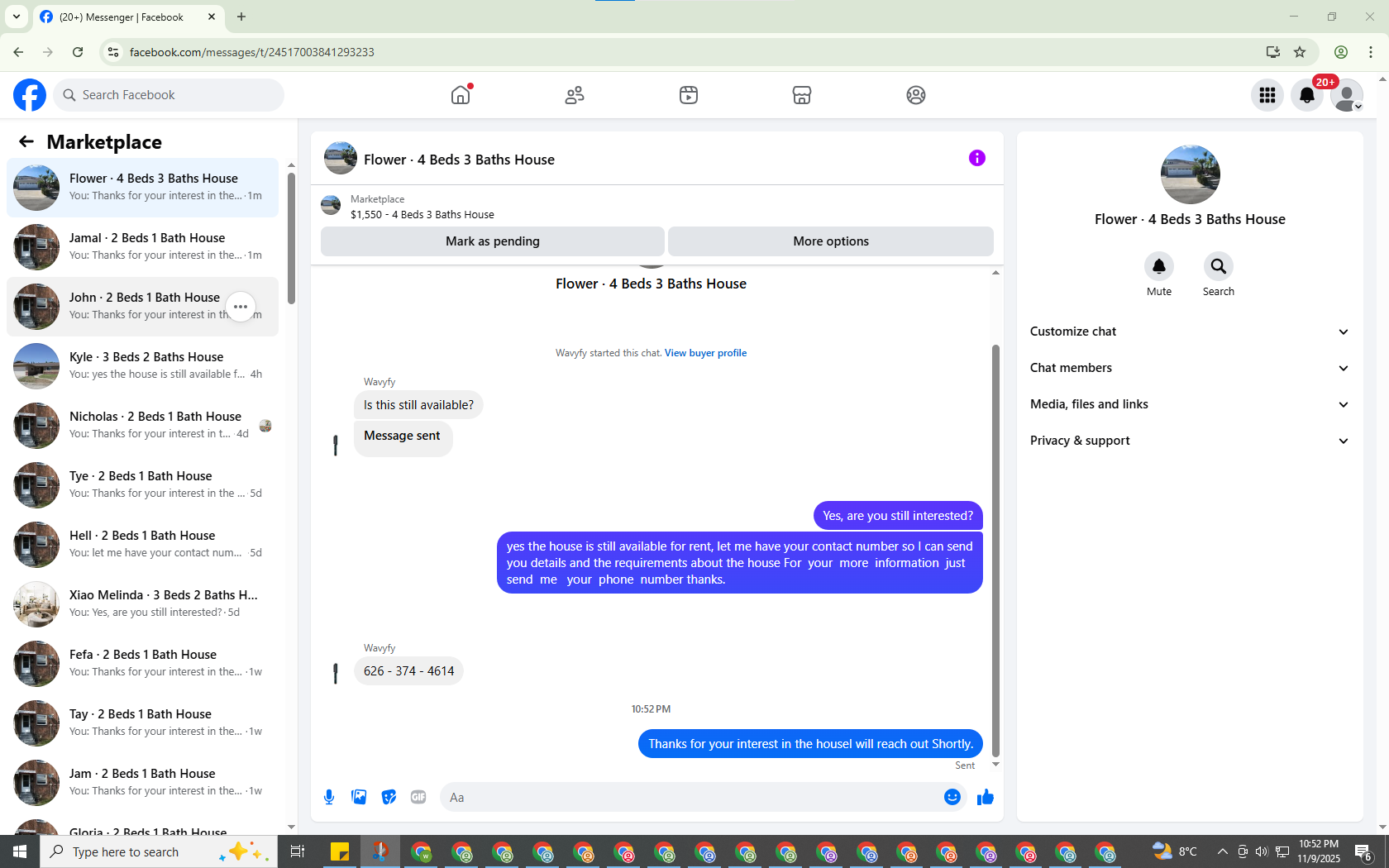The width and height of the screenshot is (1389, 868).
Task: Choose a sticker icon
Action: tap(389, 797)
